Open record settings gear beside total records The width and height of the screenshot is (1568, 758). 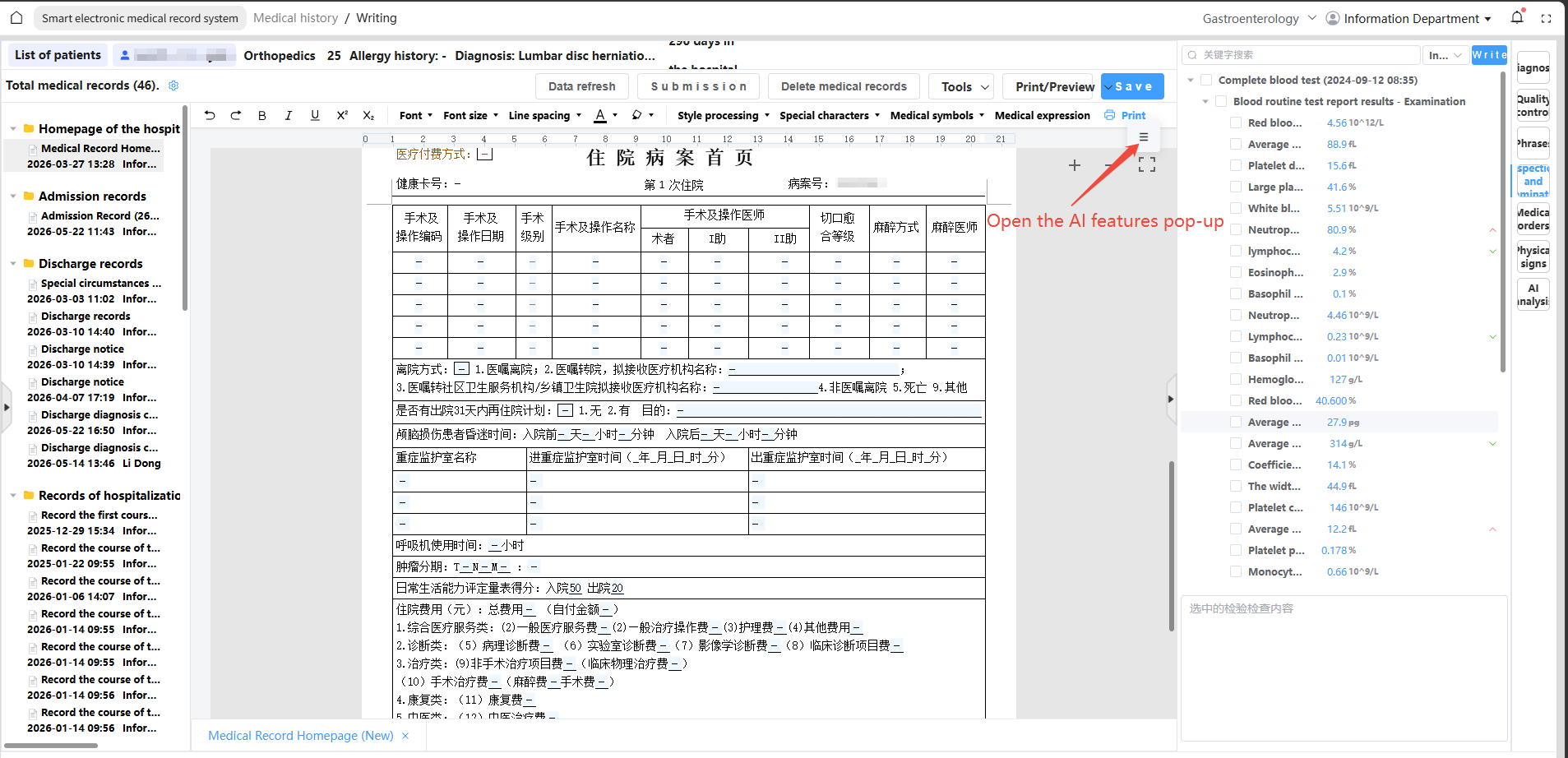173,86
